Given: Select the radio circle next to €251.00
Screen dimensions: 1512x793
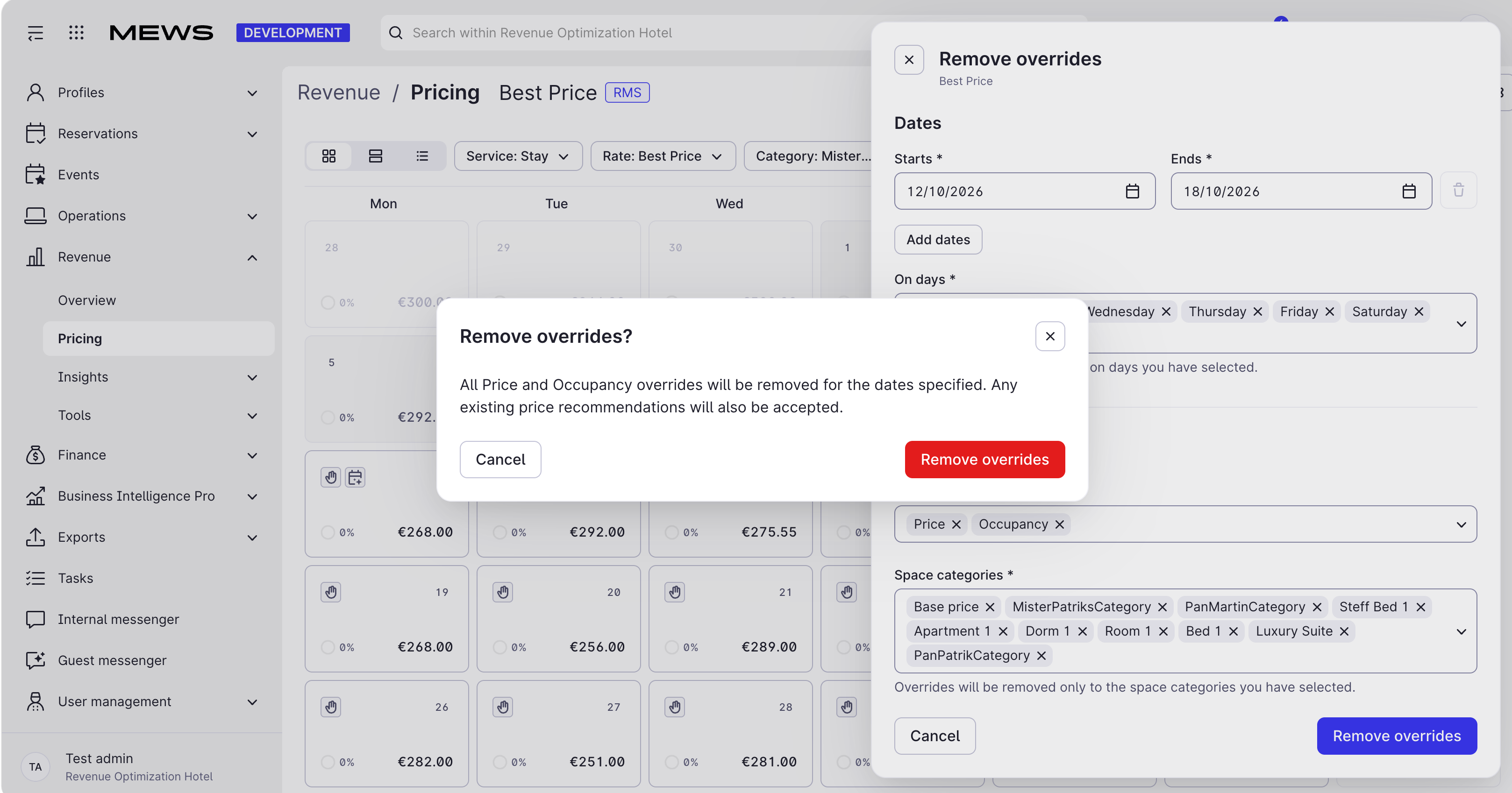Looking at the screenshot, I should (x=499, y=762).
